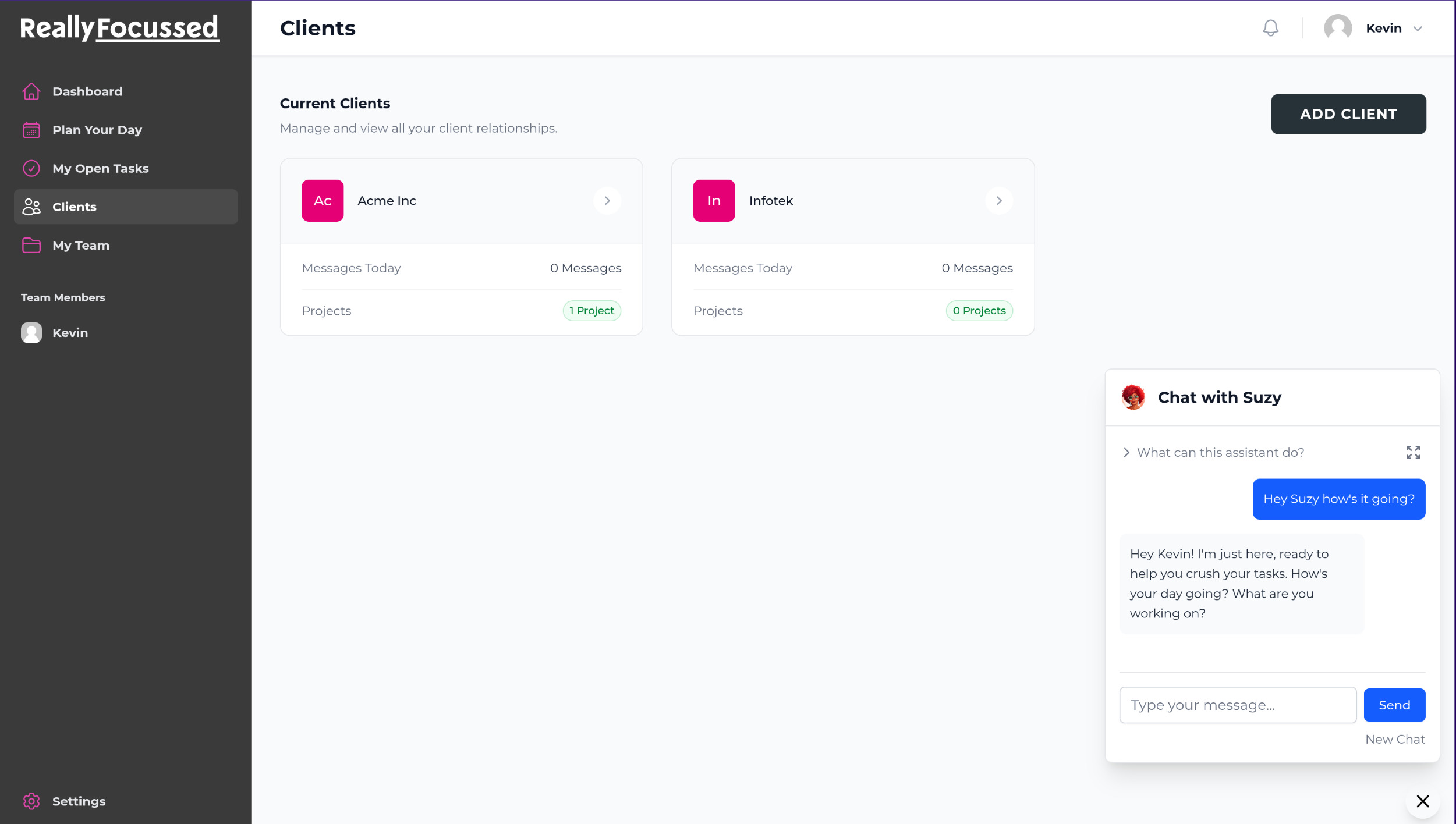Image resolution: width=1456 pixels, height=824 pixels.
Task: Expand the Infotek client card
Action: (999, 200)
